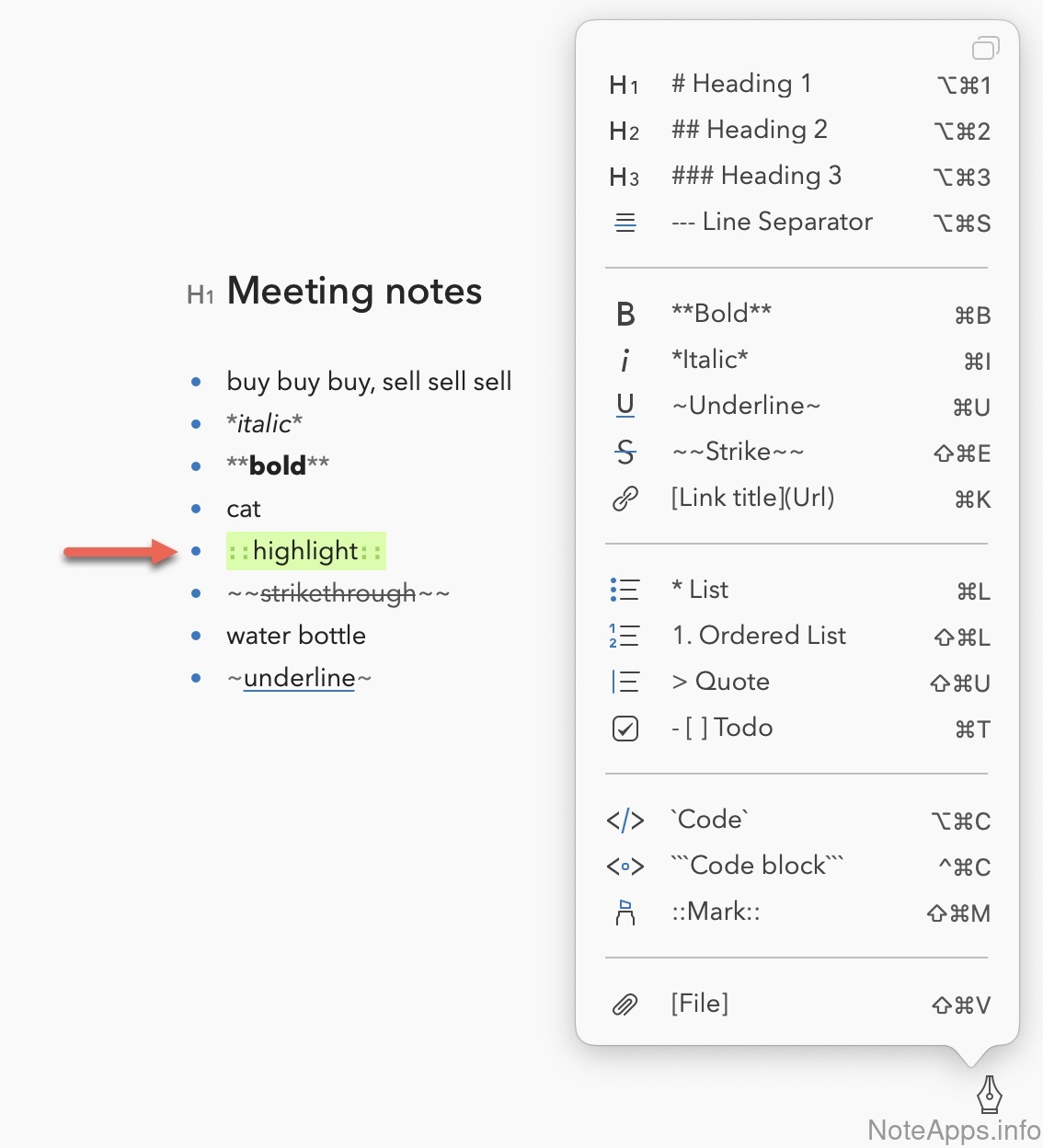
Task: Click the Meeting notes heading text
Action: [354, 292]
